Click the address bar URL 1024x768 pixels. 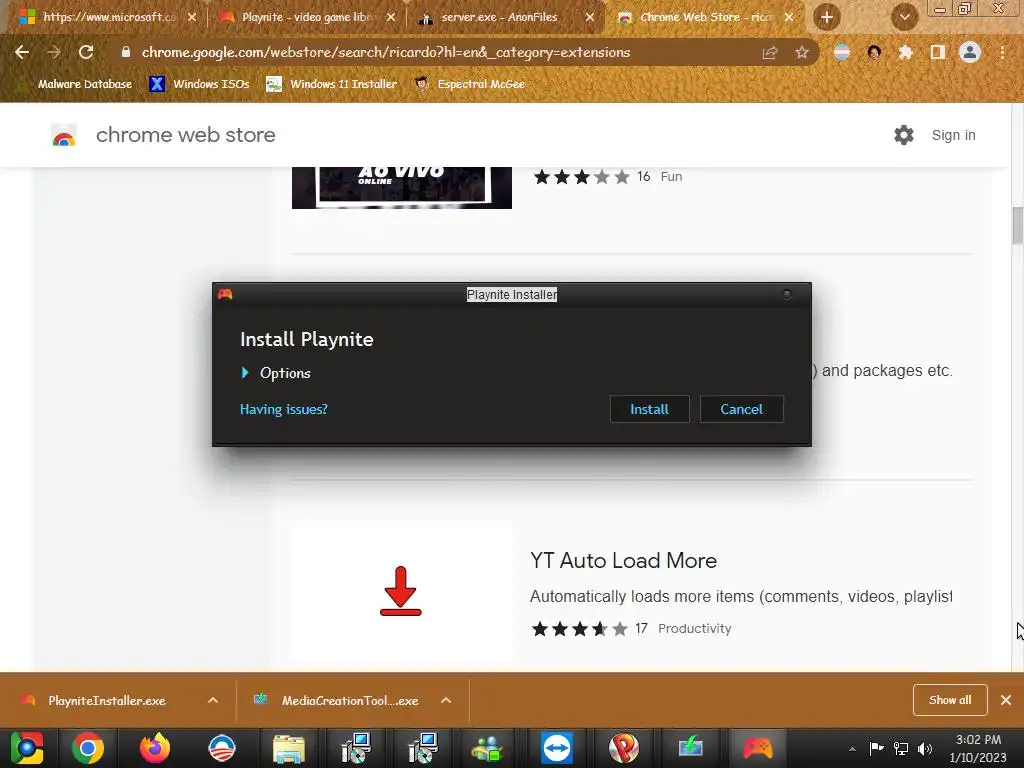coord(385,52)
